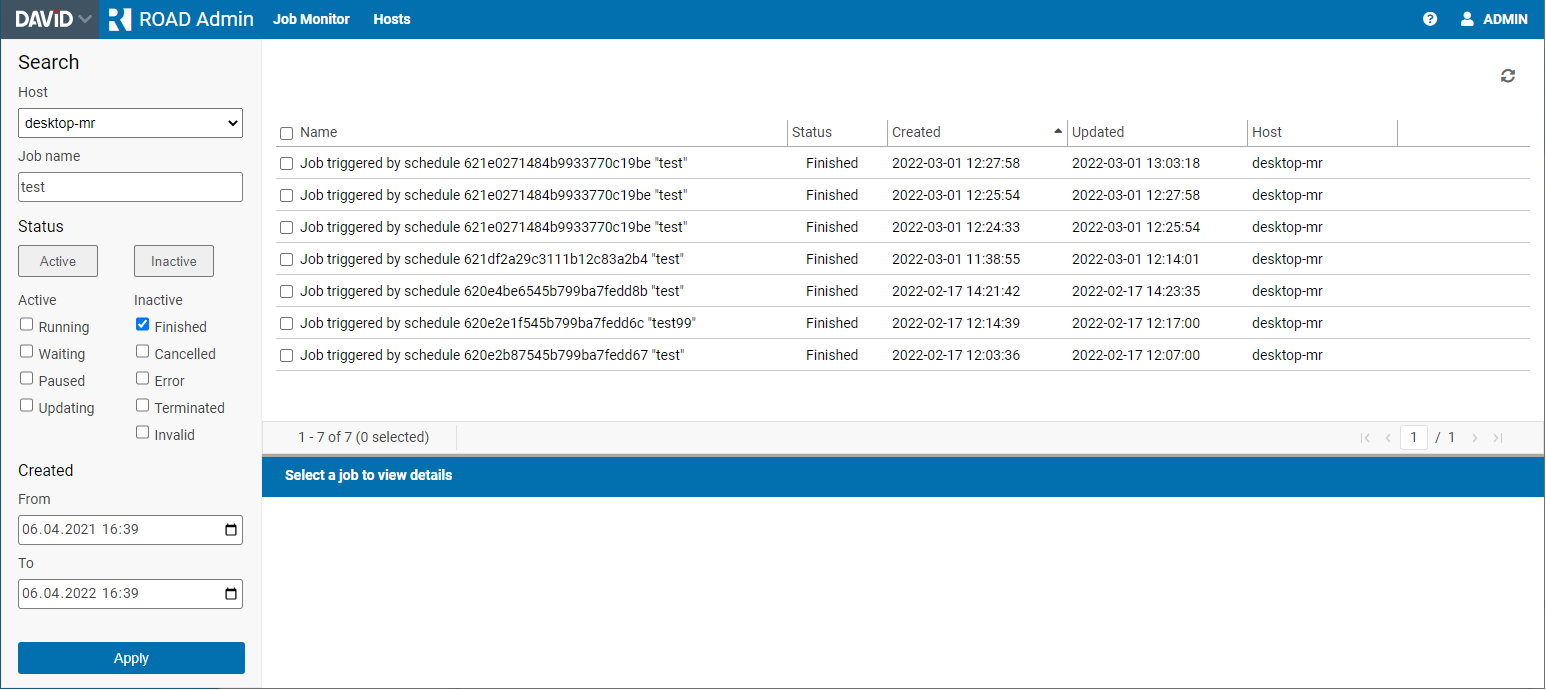Click the ROAD Admin logo icon
This screenshot has height=690, width=1546.
coord(120,19)
